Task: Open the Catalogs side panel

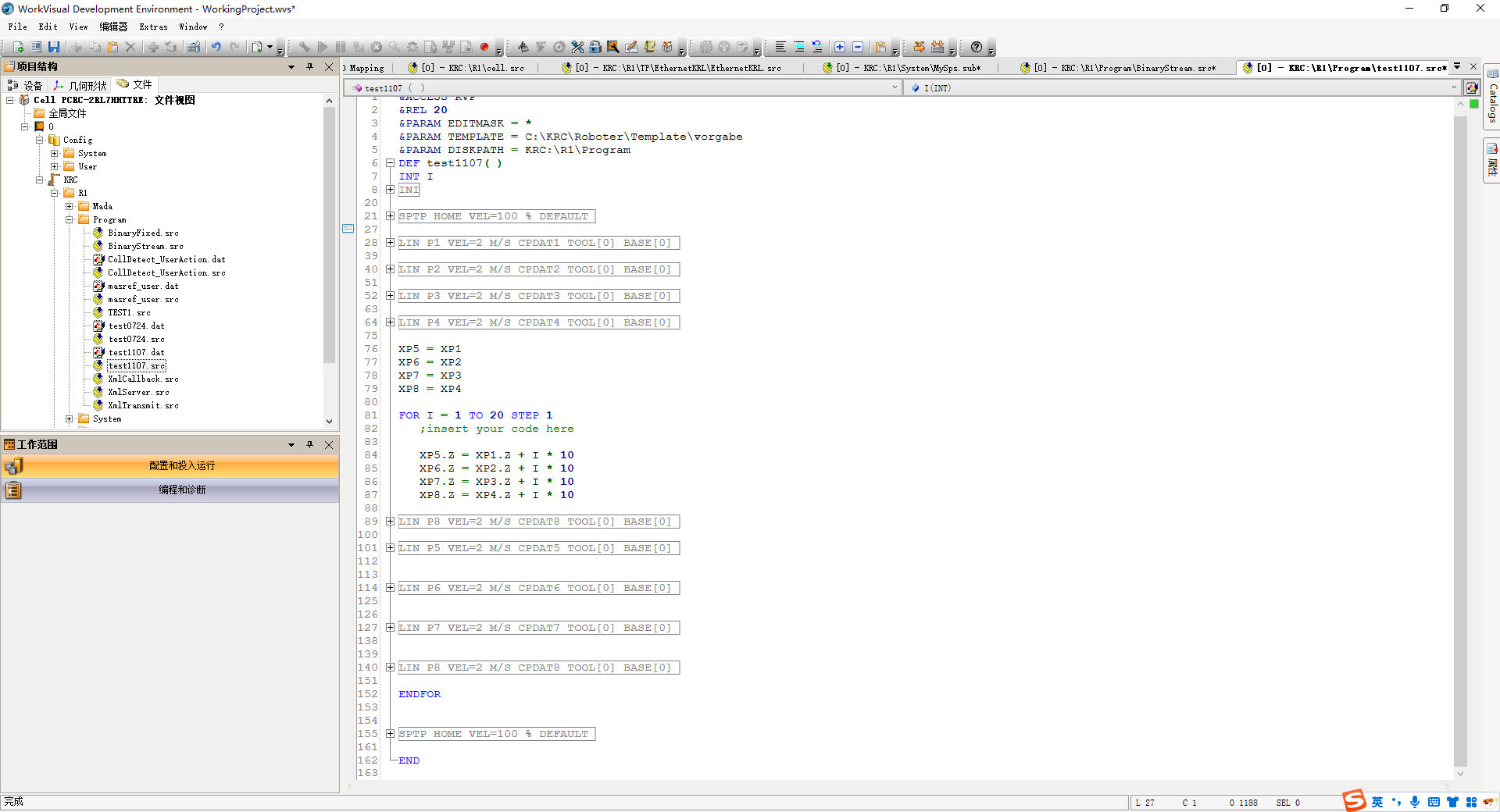Action: 1492,98
